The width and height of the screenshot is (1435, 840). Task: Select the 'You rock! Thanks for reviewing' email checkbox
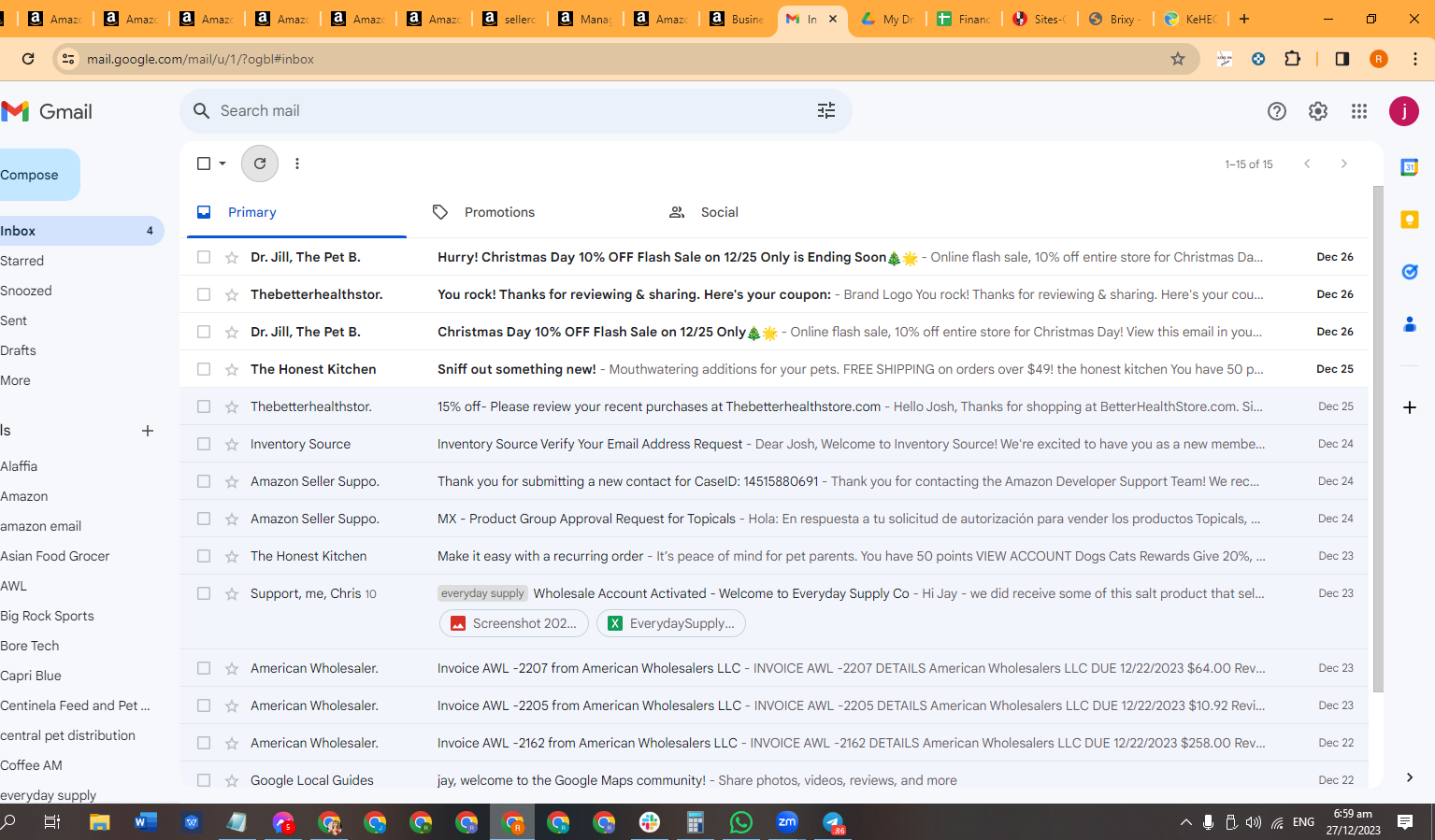tap(204, 294)
